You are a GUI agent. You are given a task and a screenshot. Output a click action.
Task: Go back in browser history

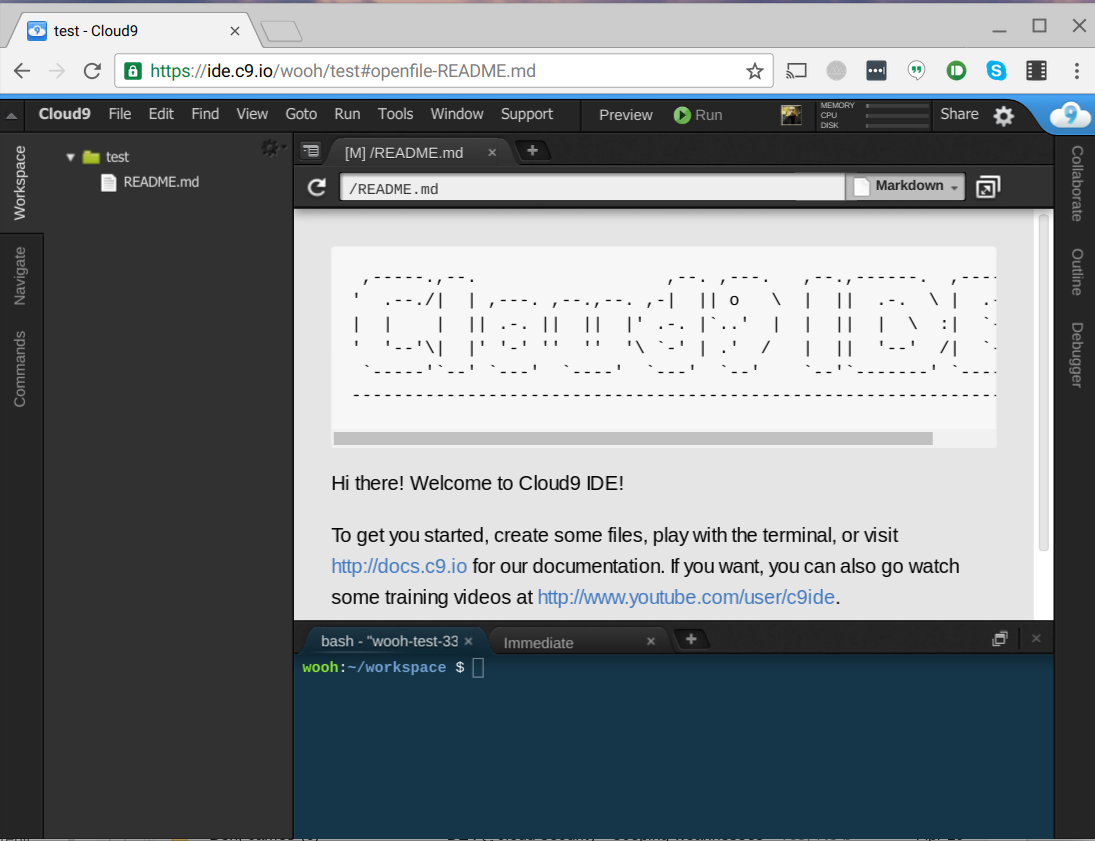coord(22,71)
